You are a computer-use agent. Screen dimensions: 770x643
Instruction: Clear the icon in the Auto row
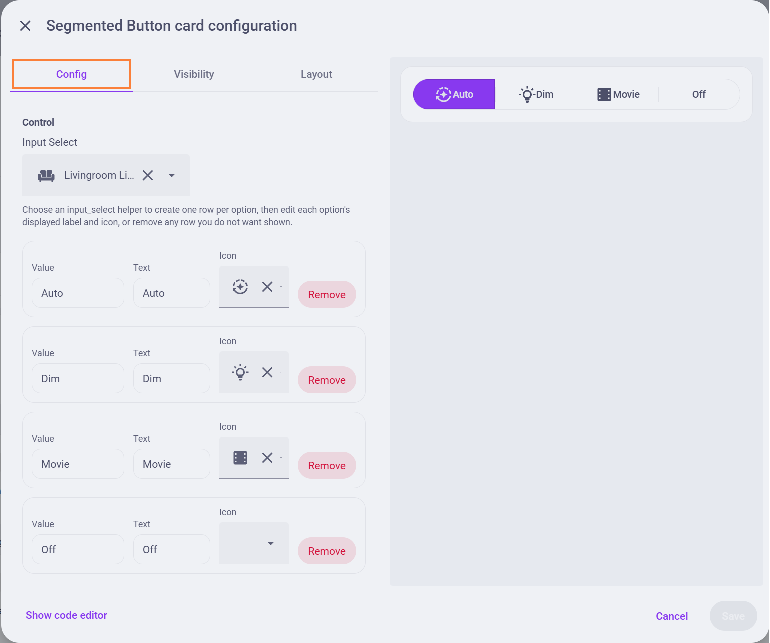(x=267, y=287)
